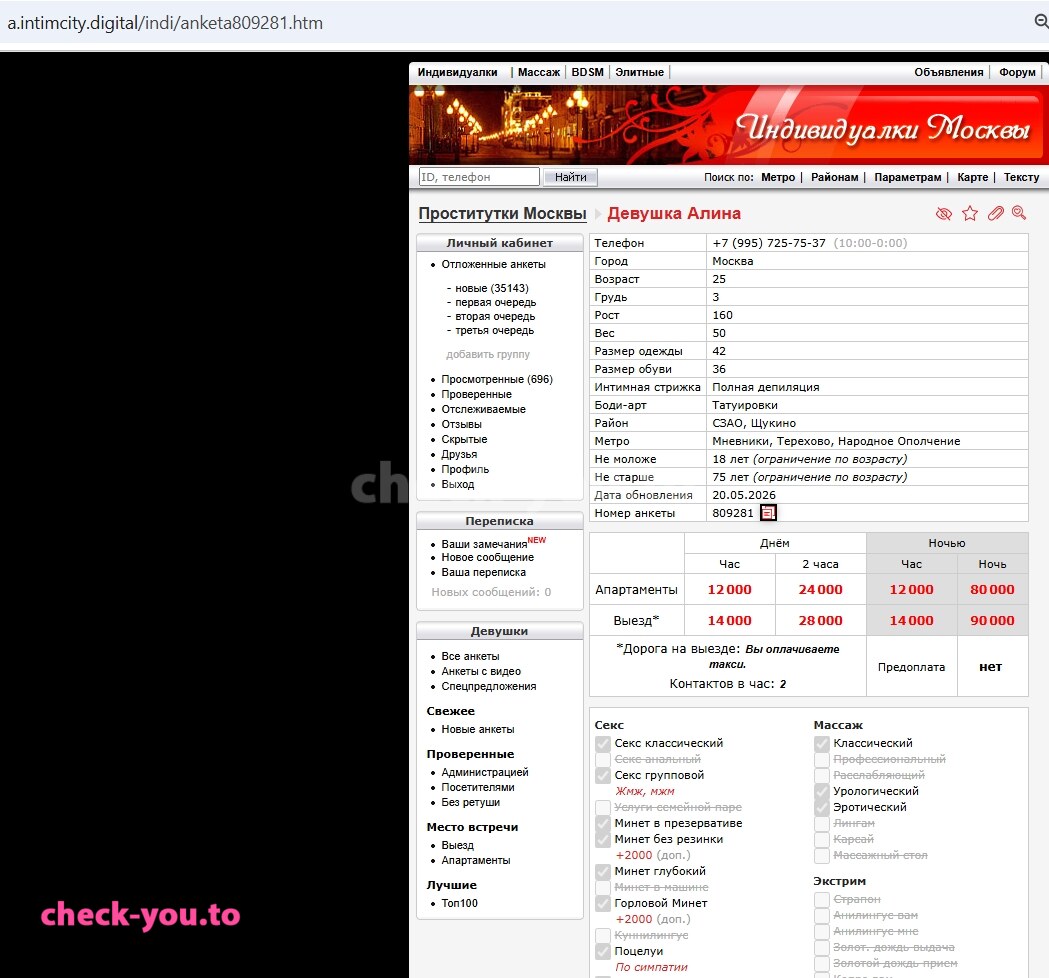Open 'Новое сообщение' in Переписка panel

coord(487,557)
